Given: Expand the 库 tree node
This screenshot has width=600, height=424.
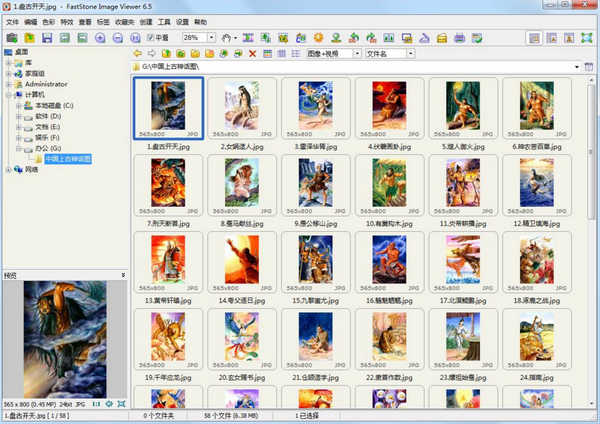Looking at the screenshot, I should point(8,63).
